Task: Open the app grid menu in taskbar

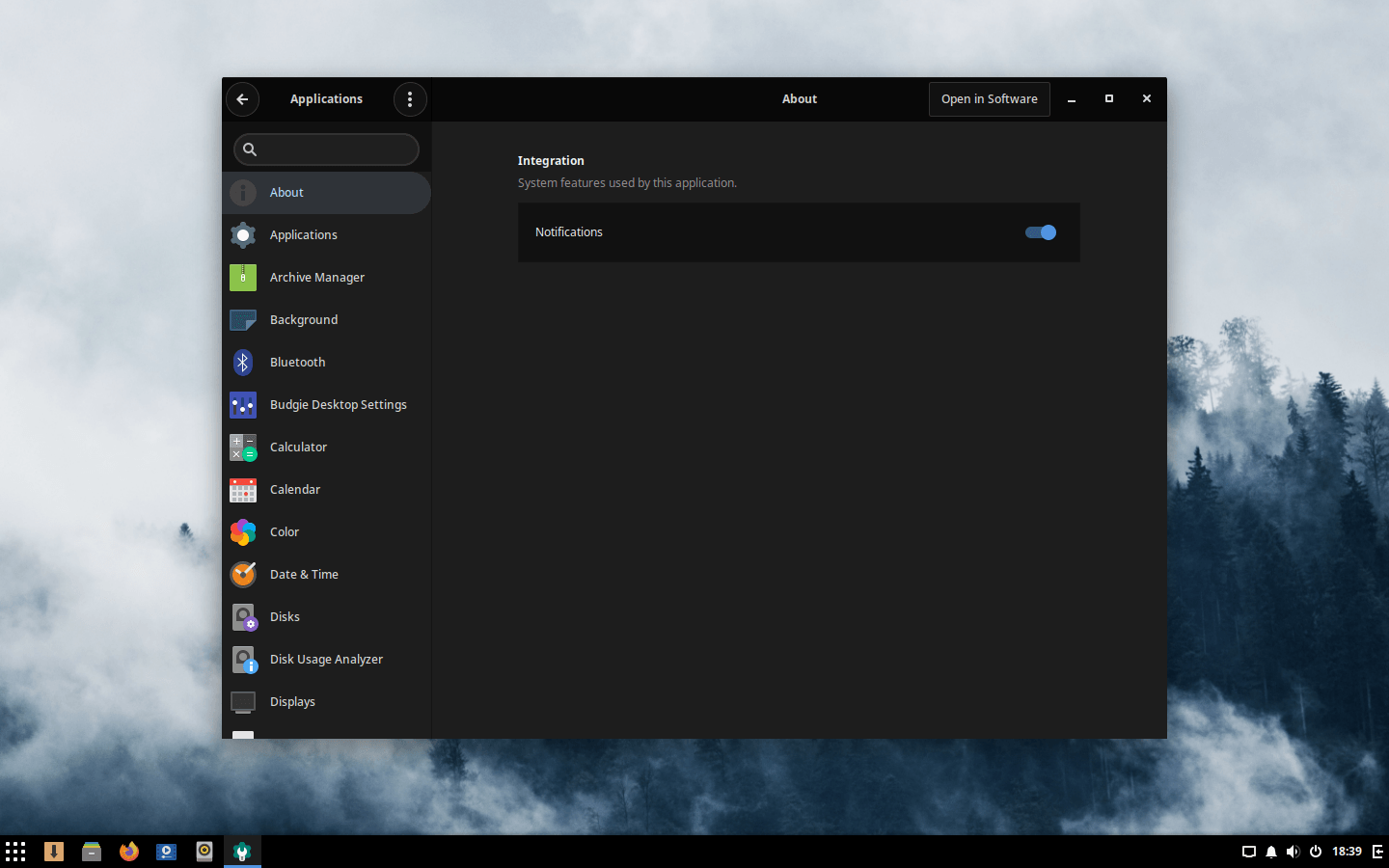Action: [x=15, y=852]
